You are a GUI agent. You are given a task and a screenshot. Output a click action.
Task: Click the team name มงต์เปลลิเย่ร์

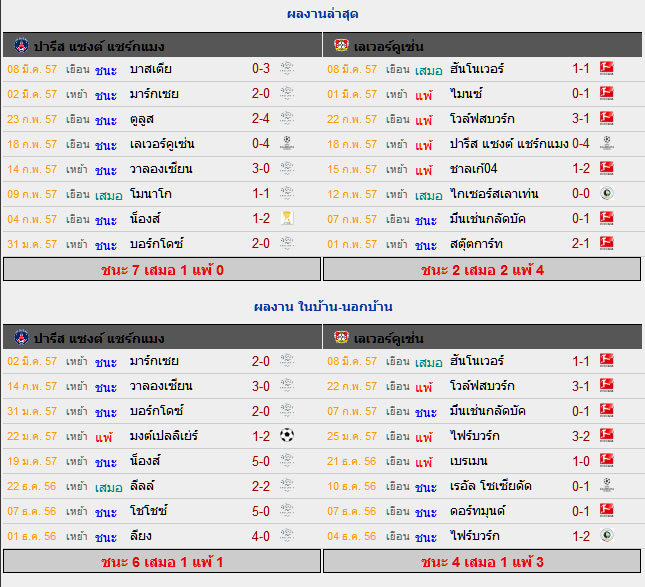click(164, 436)
